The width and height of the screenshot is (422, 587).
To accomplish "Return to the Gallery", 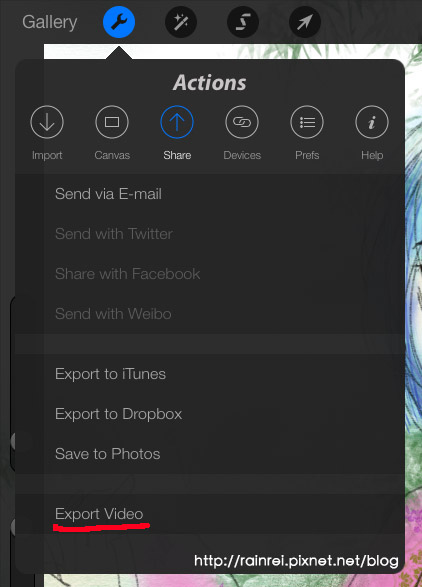I will (x=50, y=22).
